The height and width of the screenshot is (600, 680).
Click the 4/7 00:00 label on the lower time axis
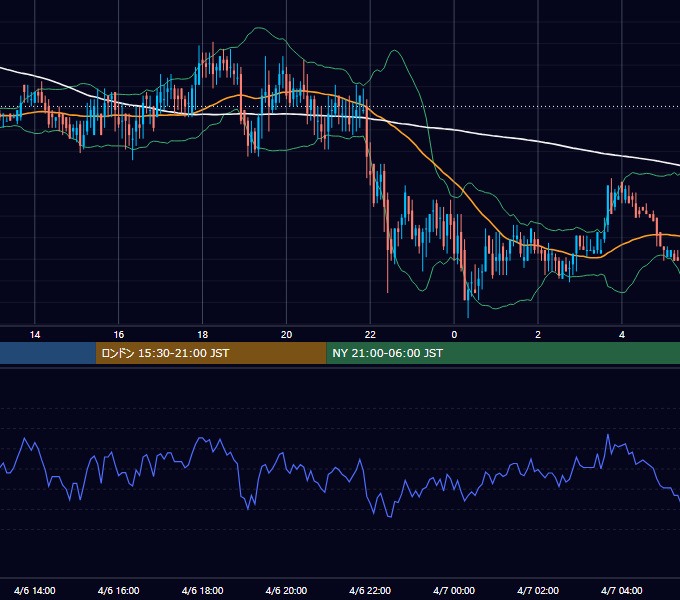(454, 590)
